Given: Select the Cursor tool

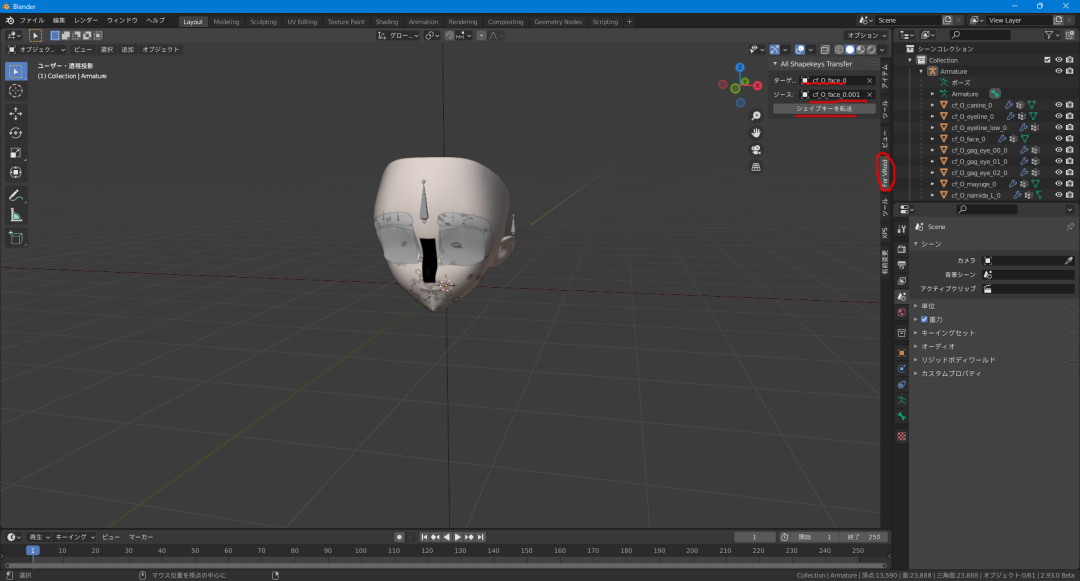Looking at the screenshot, I should point(16,92).
